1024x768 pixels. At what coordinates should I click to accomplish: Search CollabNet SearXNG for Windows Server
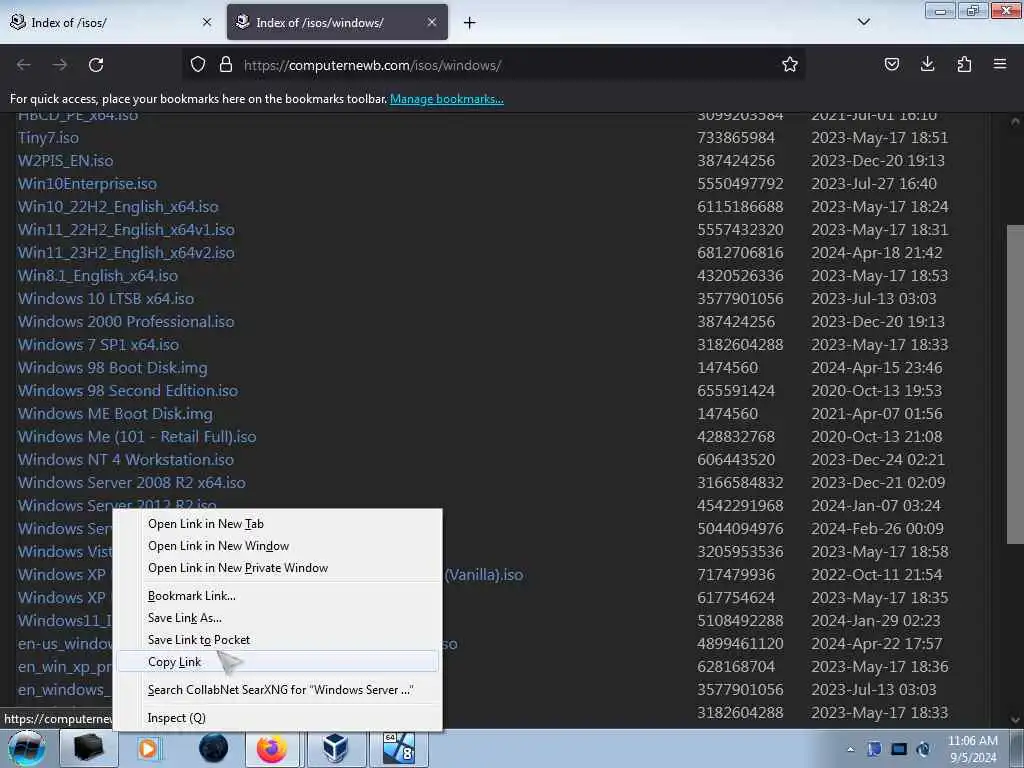(x=280, y=690)
